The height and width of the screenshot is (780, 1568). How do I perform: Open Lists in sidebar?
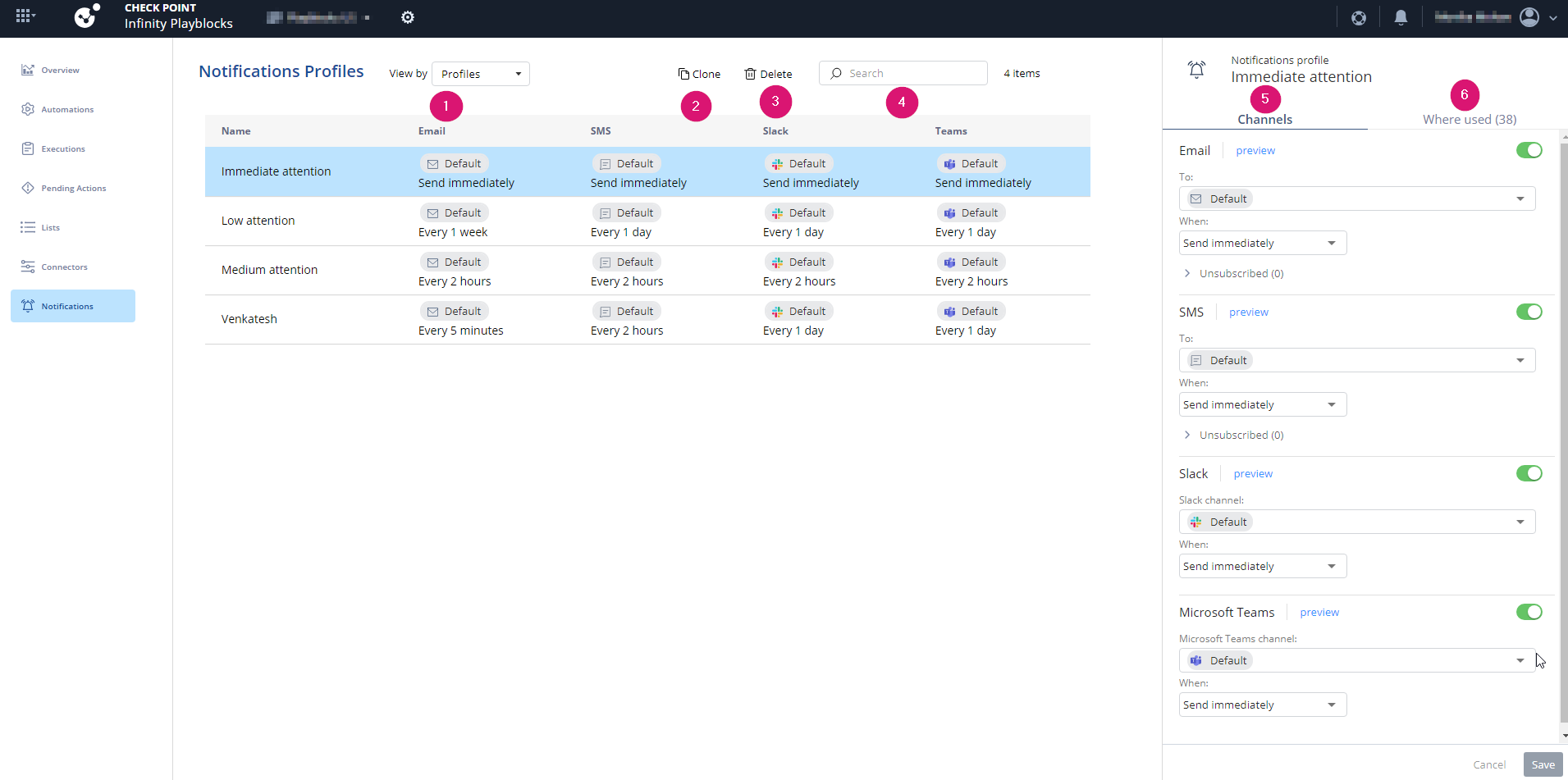(x=50, y=227)
